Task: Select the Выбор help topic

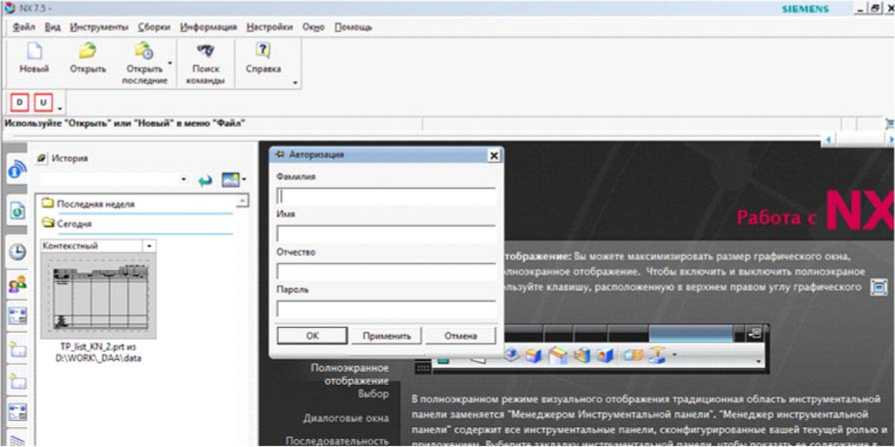Action: [x=373, y=394]
